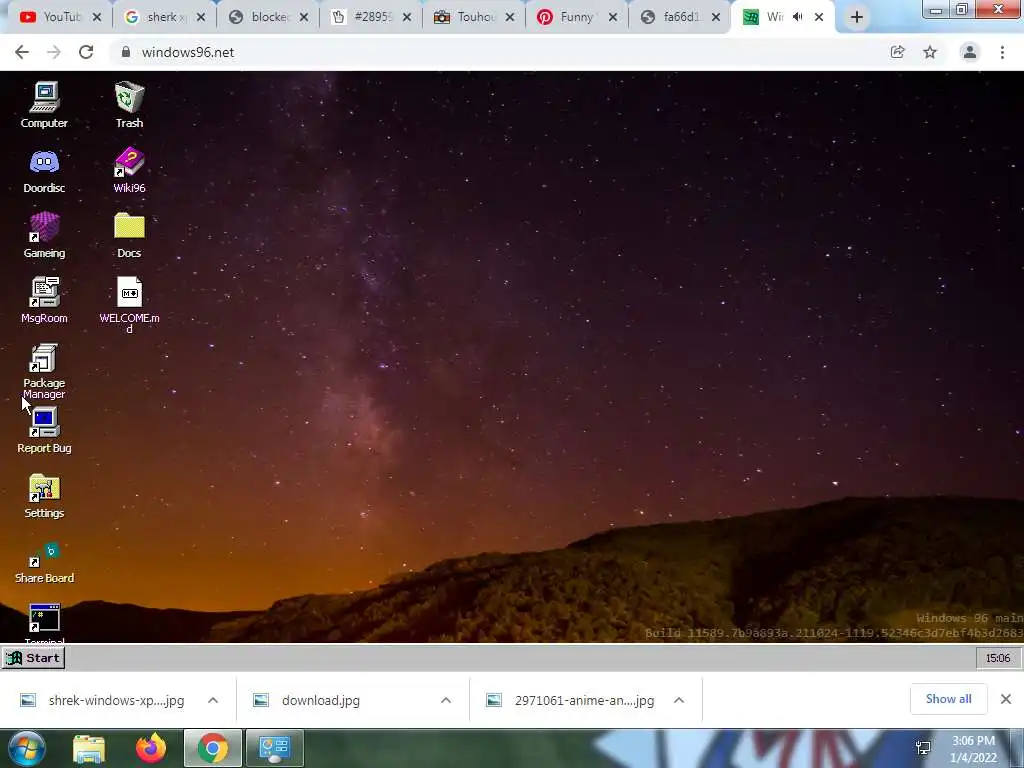Launch the Package Manager icon

pos(44,371)
